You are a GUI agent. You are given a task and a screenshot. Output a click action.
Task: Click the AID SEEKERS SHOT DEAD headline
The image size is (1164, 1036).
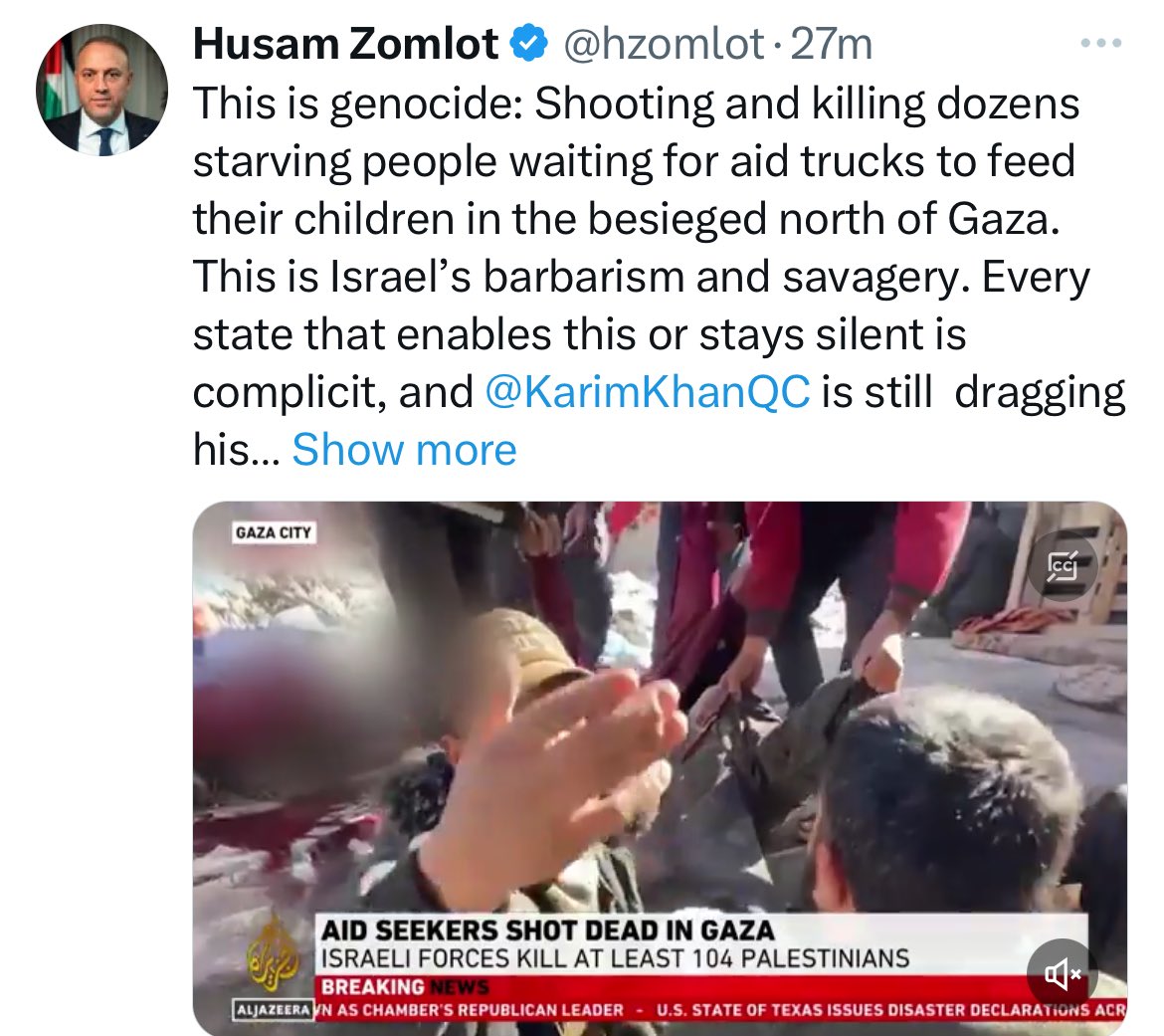tap(548, 931)
